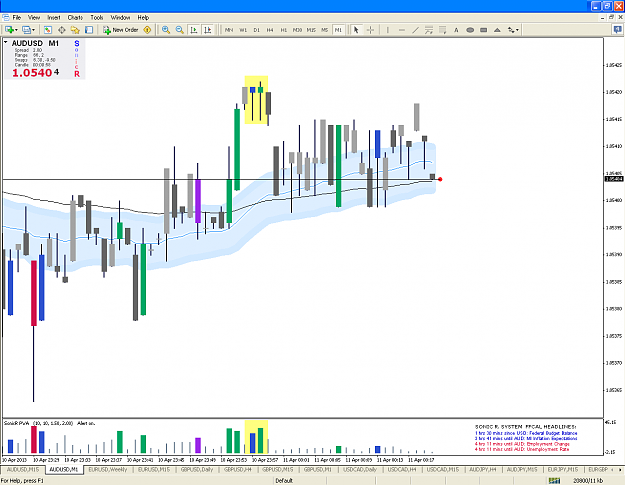Toggle the Terminal panel icon
Screen dimensions: 625x485
pyautogui.click(x=88, y=30)
